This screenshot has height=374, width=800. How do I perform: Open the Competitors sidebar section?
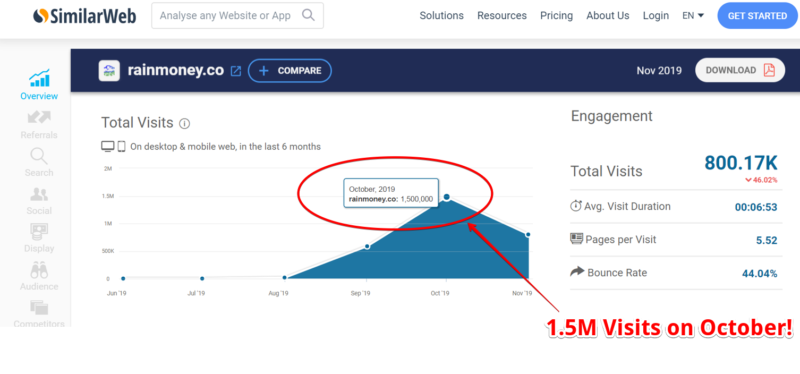(39, 308)
